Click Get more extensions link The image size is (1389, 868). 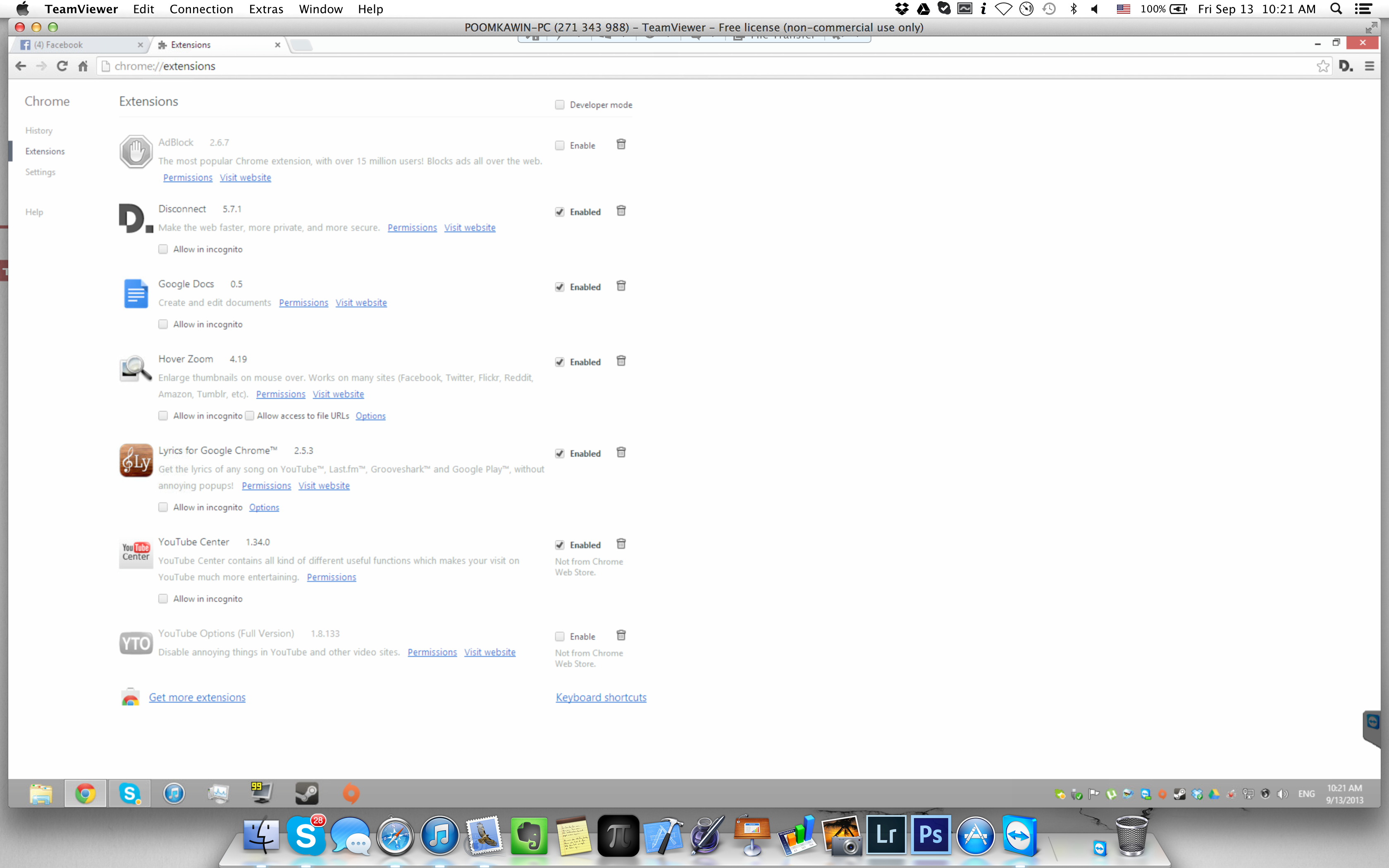click(x=197, y=698)
